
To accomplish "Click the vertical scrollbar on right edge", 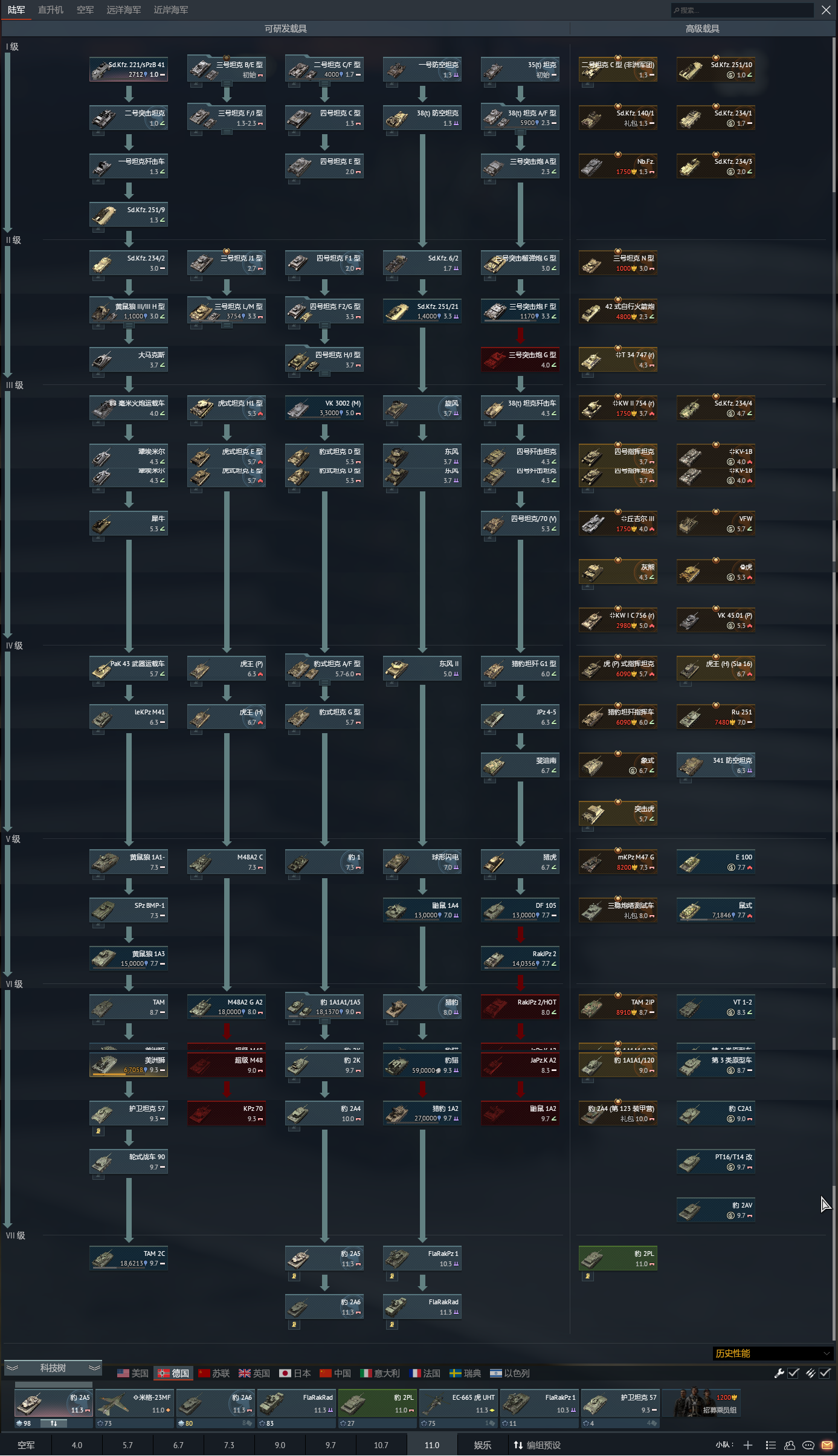I will (x=834, y=115).
